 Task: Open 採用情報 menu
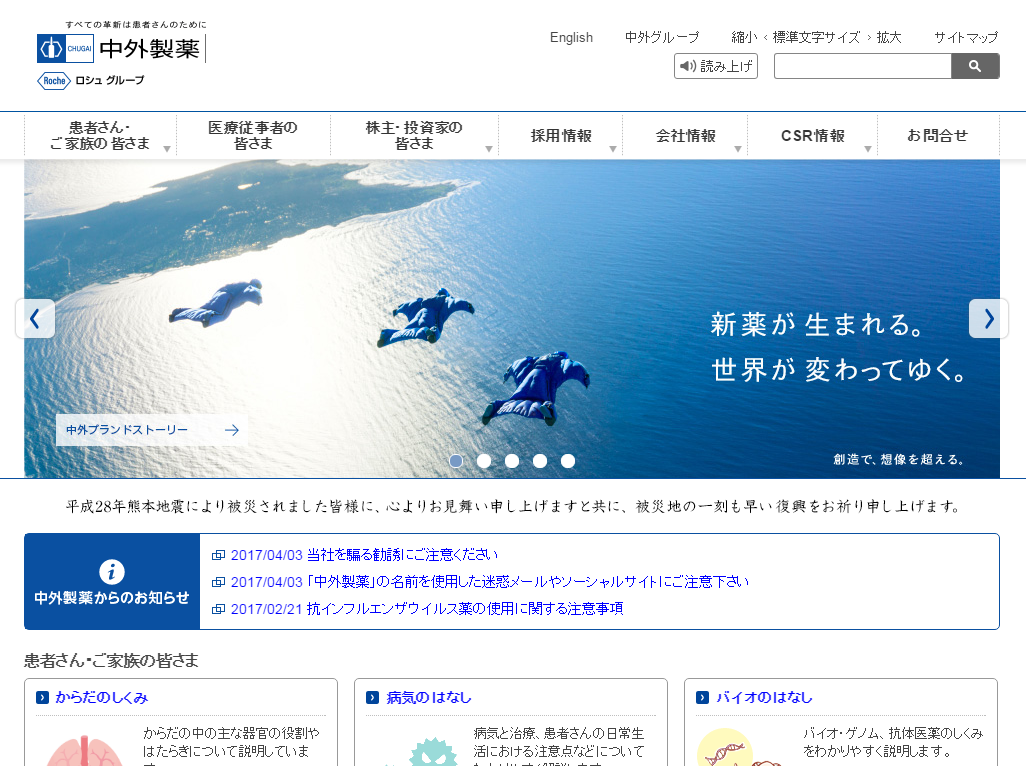point(561,135)
